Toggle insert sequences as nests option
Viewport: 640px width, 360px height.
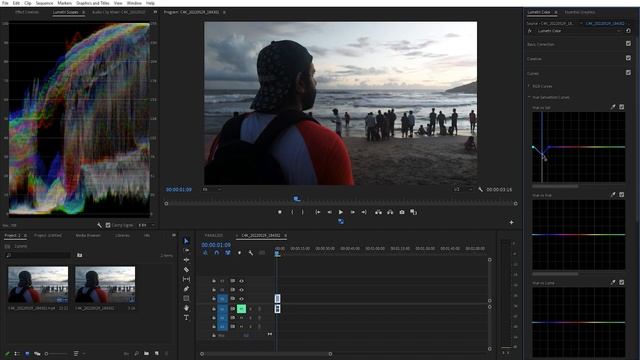click(205, 253)
